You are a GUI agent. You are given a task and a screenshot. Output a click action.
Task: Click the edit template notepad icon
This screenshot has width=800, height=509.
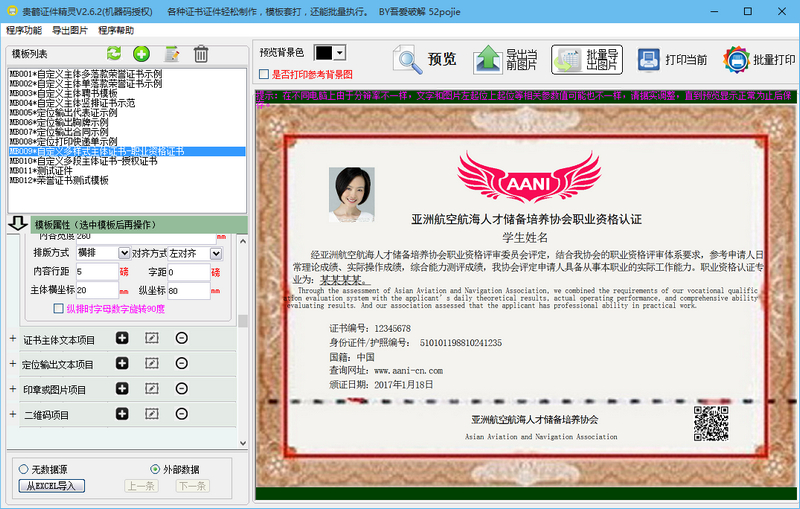pos(172,54)
